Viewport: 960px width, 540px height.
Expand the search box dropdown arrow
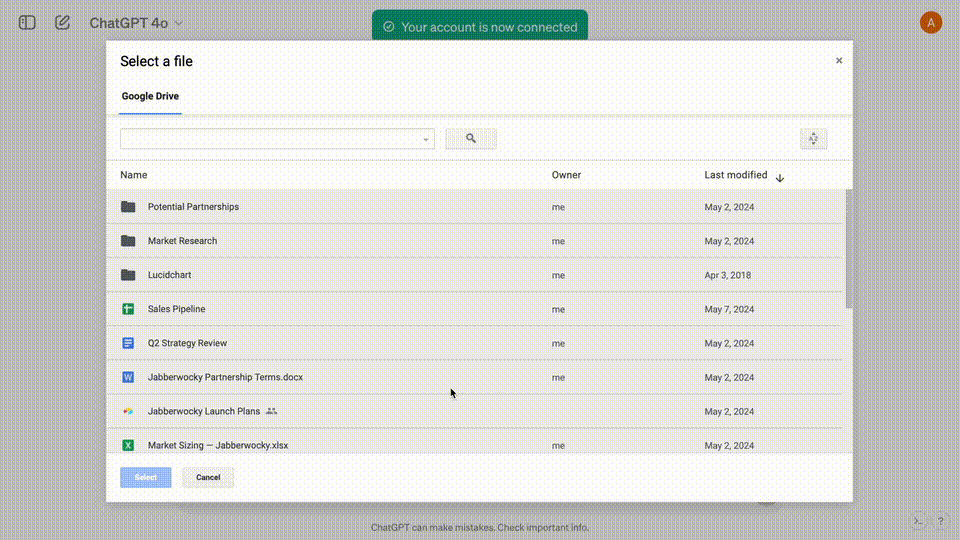click(426, 140)
